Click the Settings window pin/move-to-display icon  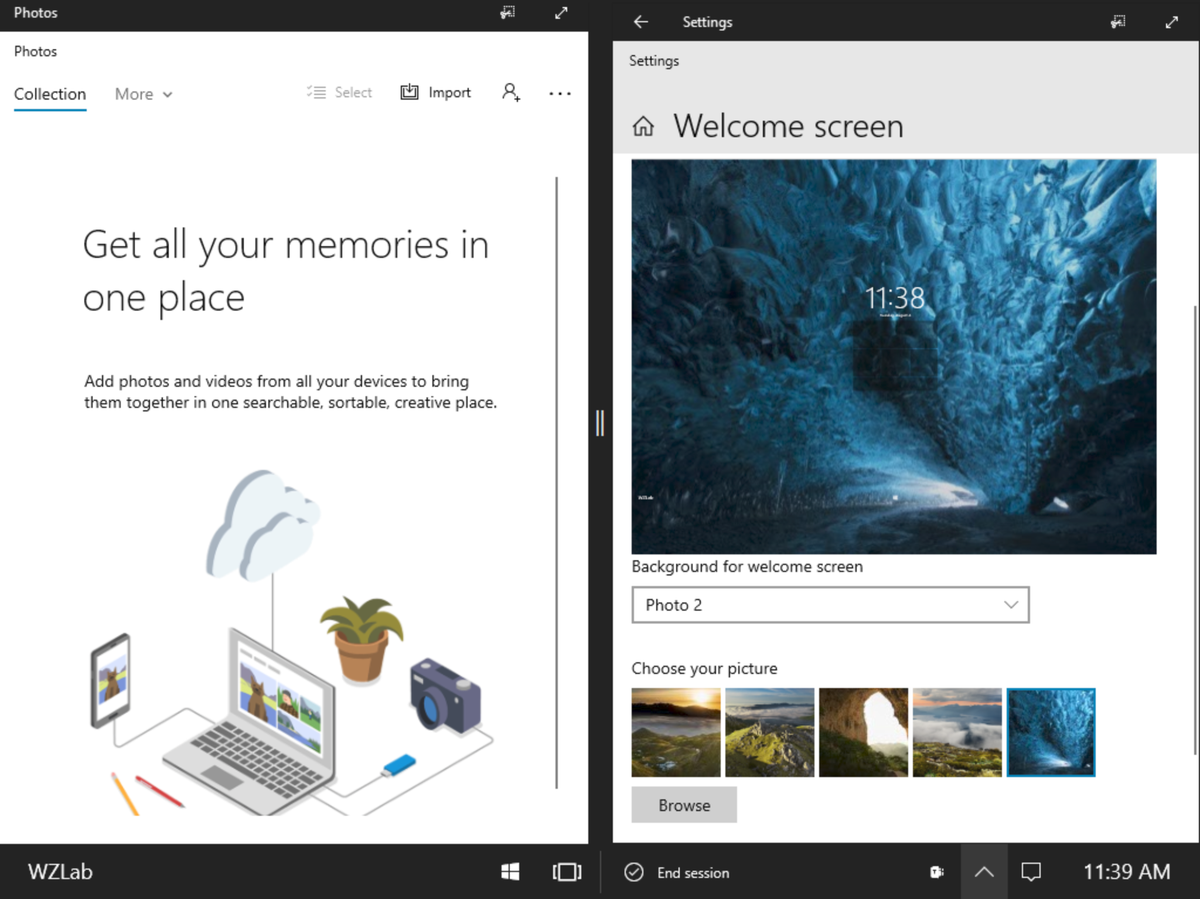click(x=1118, y=22)
